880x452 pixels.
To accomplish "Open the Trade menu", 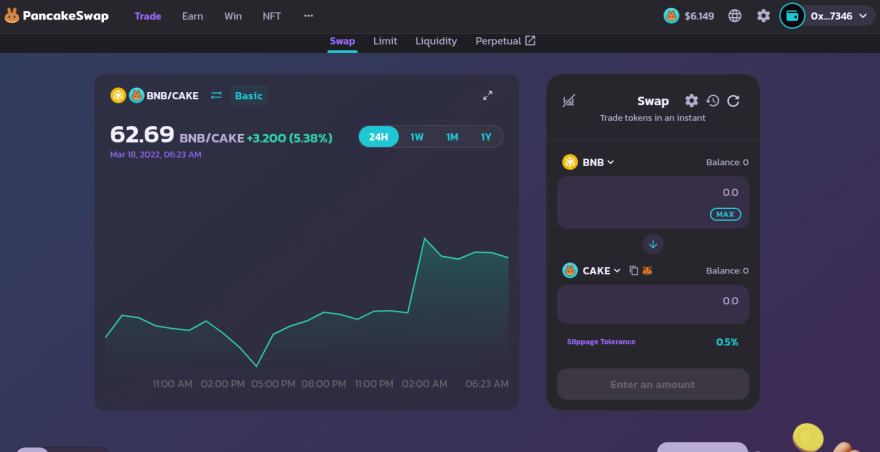I will [x=148, y=16].
